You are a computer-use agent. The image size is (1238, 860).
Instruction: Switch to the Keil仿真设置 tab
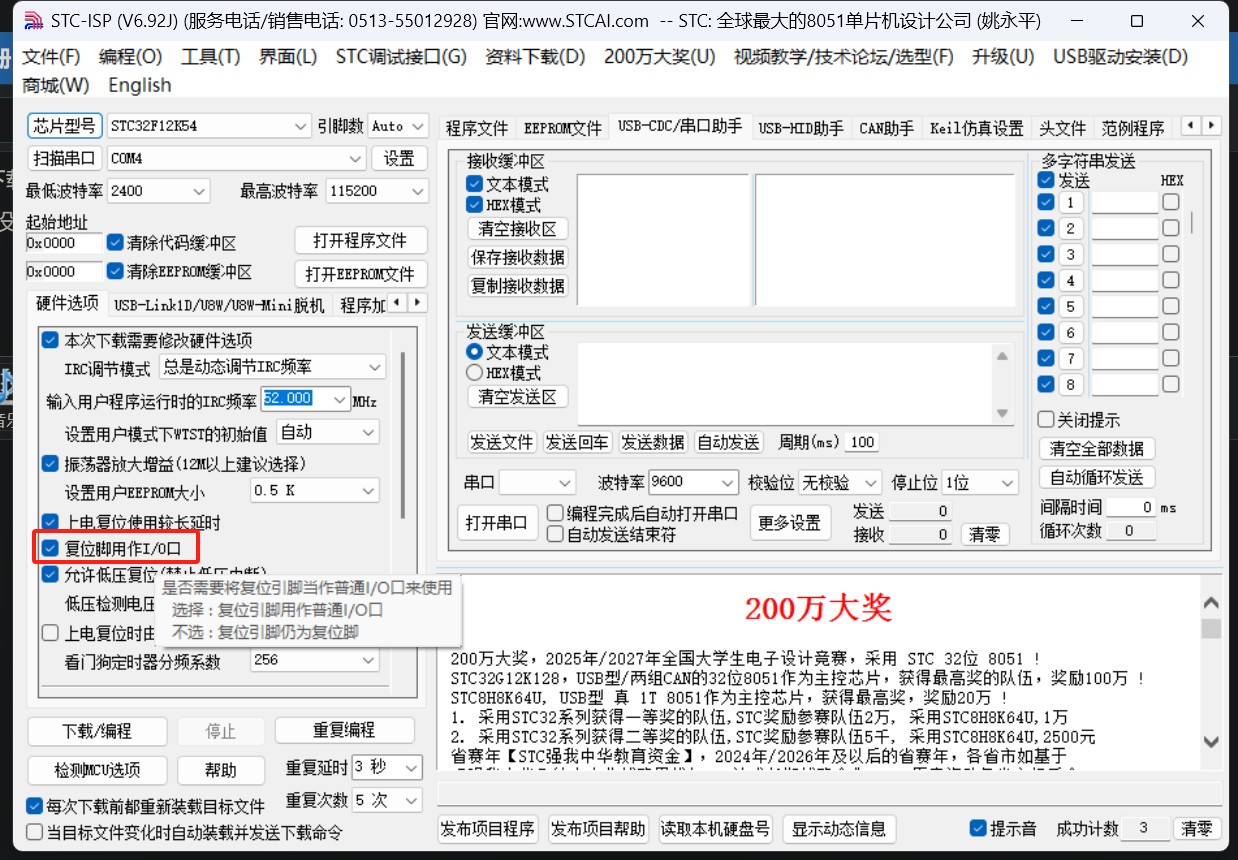click(976, 128)
